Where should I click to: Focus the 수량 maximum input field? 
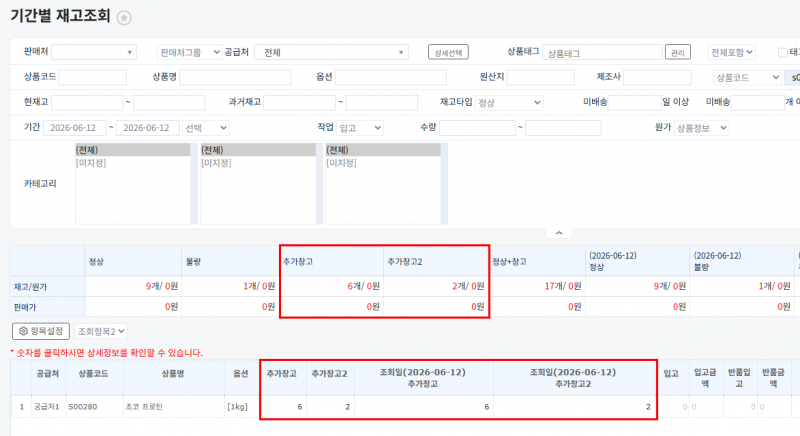coord(563,127)
